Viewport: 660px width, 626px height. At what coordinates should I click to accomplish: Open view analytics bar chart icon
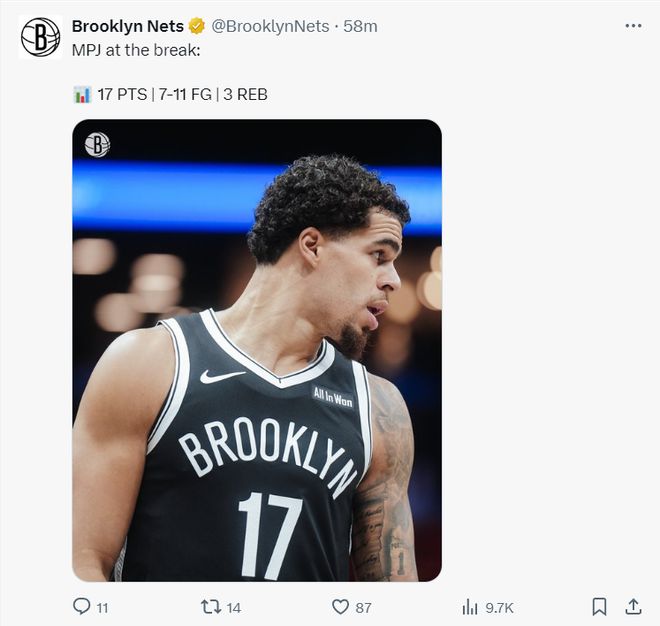tap(469, 607)
